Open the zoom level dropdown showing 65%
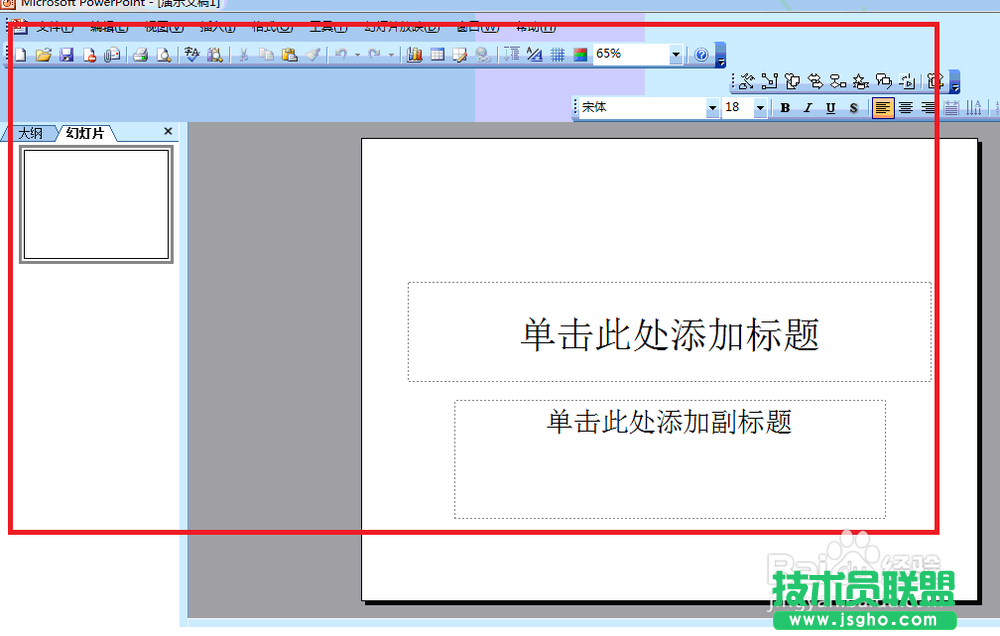Screen dimensions: 1000x636 point(677,54)
